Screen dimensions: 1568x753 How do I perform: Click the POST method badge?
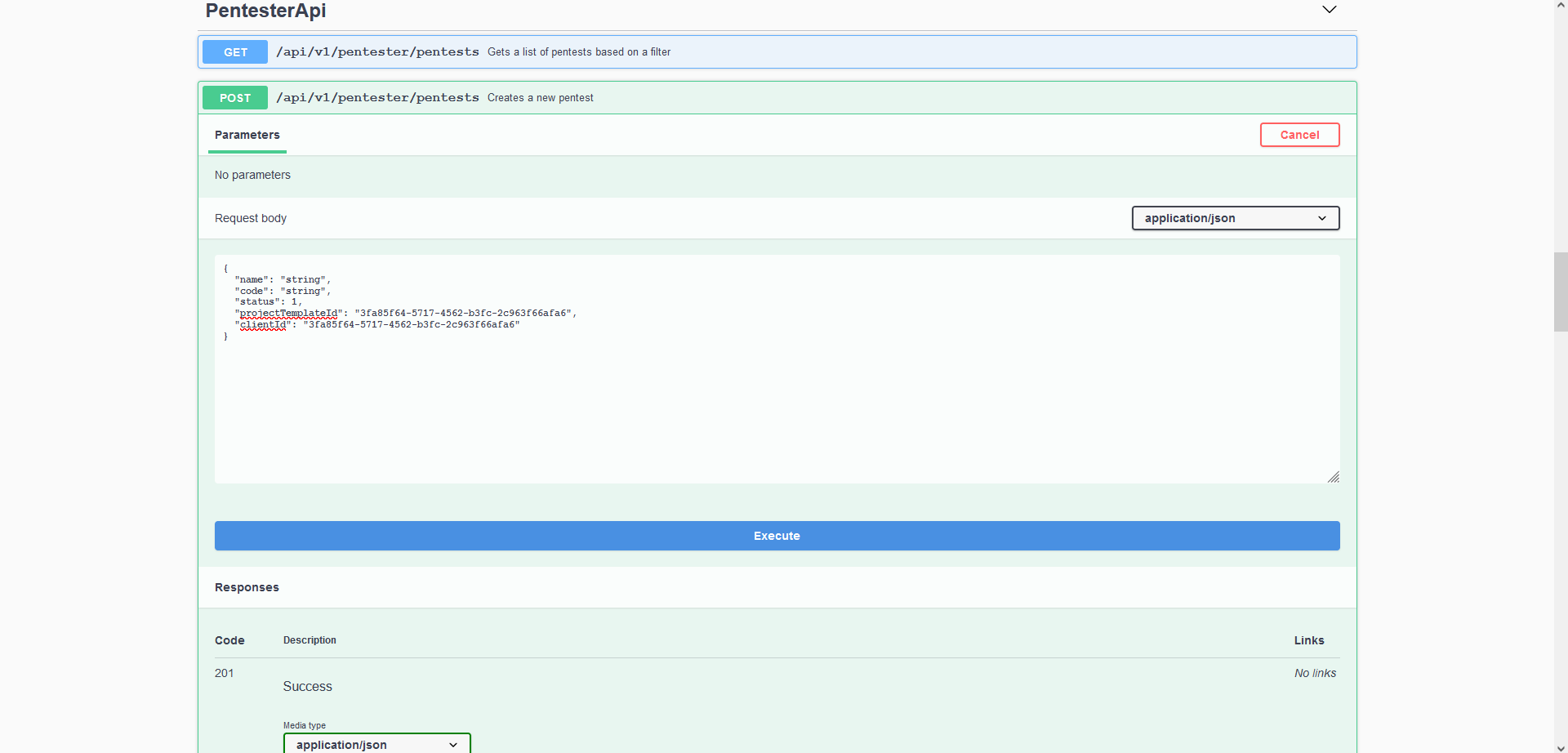click(235, 97)
